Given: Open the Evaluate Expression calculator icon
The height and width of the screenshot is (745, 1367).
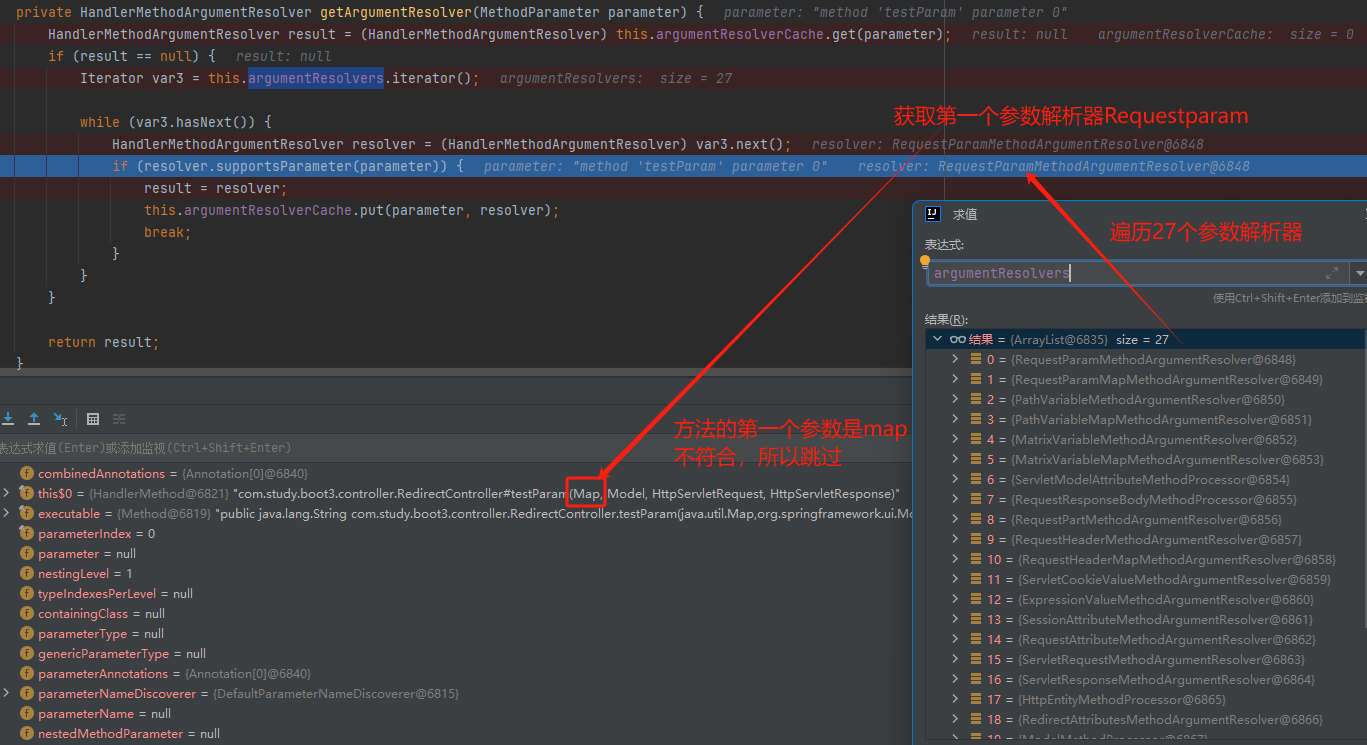Looking at the screenshot, I should click(x=93, y=419).
